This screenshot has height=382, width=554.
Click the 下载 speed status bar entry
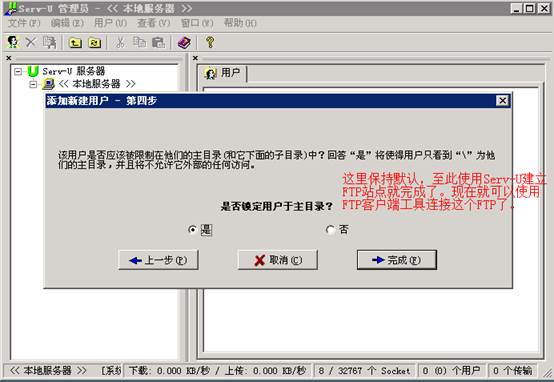(217, 371)
